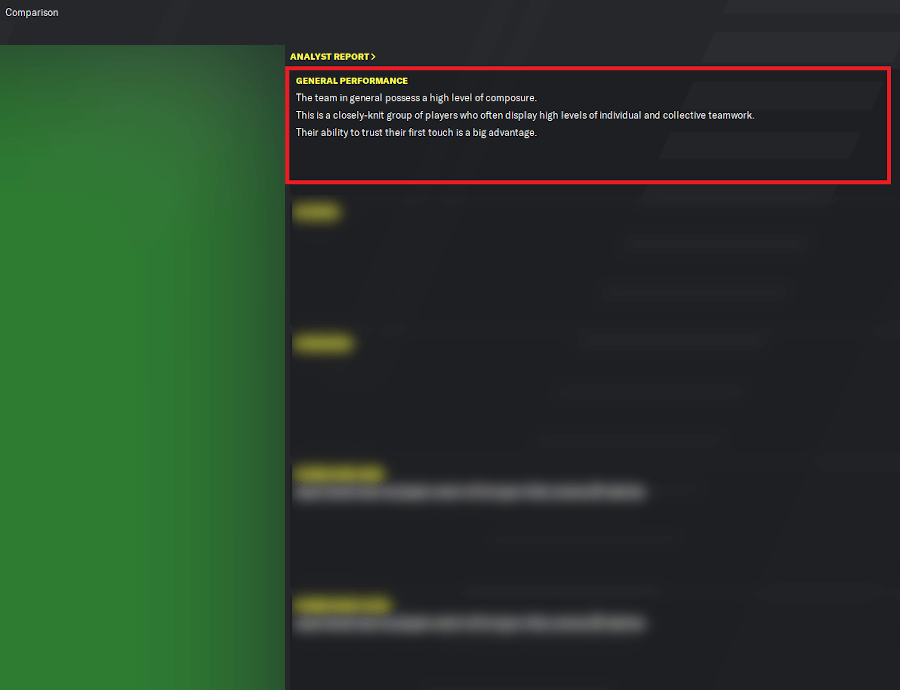Click the word 'composure' in the report
900x690 pixels.
coord(511,98)
